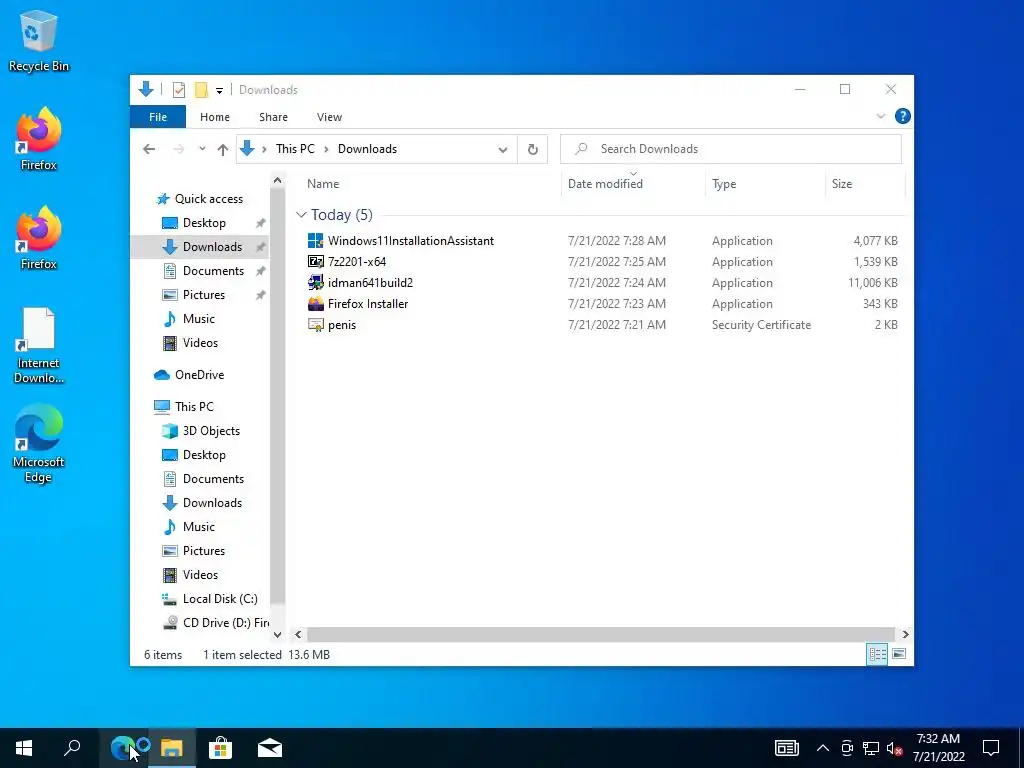Open taskbar Search magnifier
This screenshot has width=1024, height=768.
click(x=72, y=748)
